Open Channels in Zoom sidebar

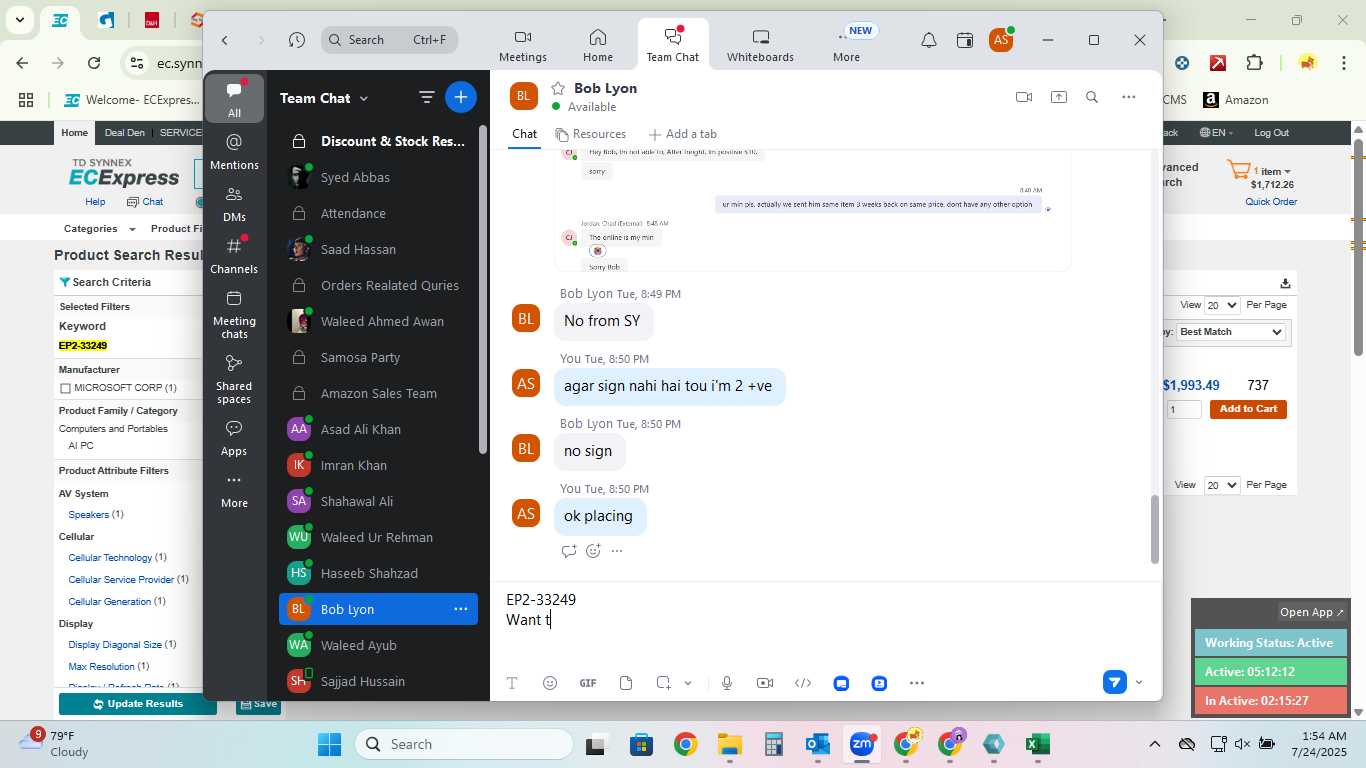coord(234,255)
